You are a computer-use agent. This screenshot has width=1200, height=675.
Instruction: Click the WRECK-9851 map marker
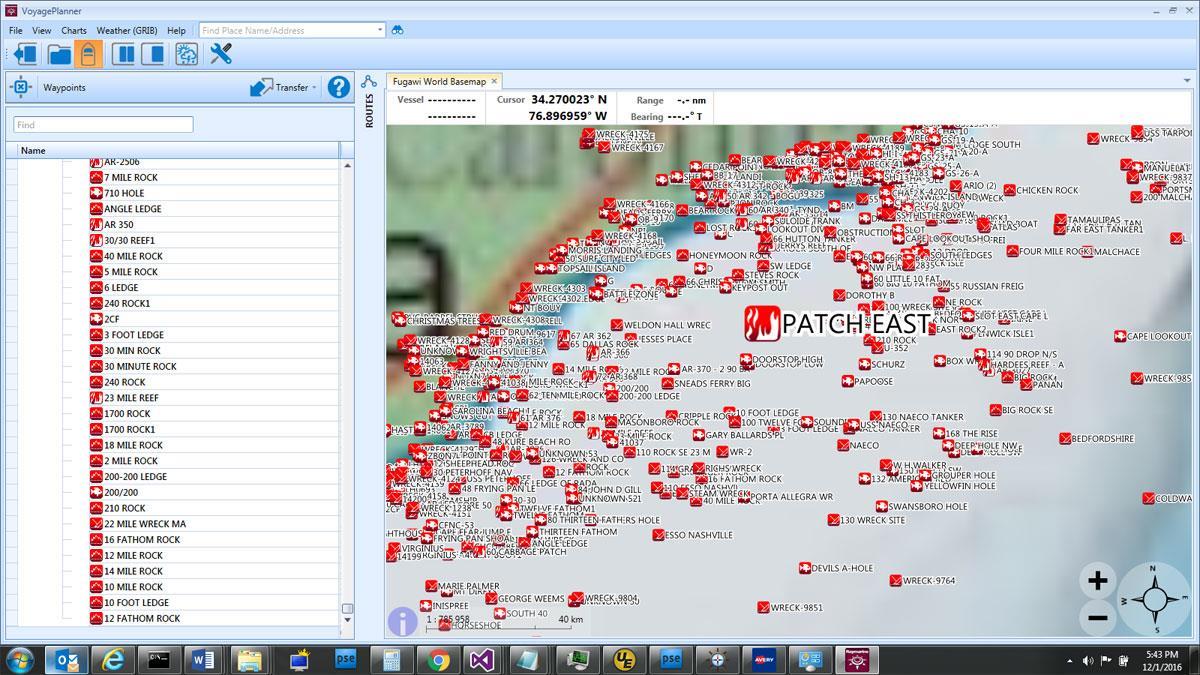[764, 607]
